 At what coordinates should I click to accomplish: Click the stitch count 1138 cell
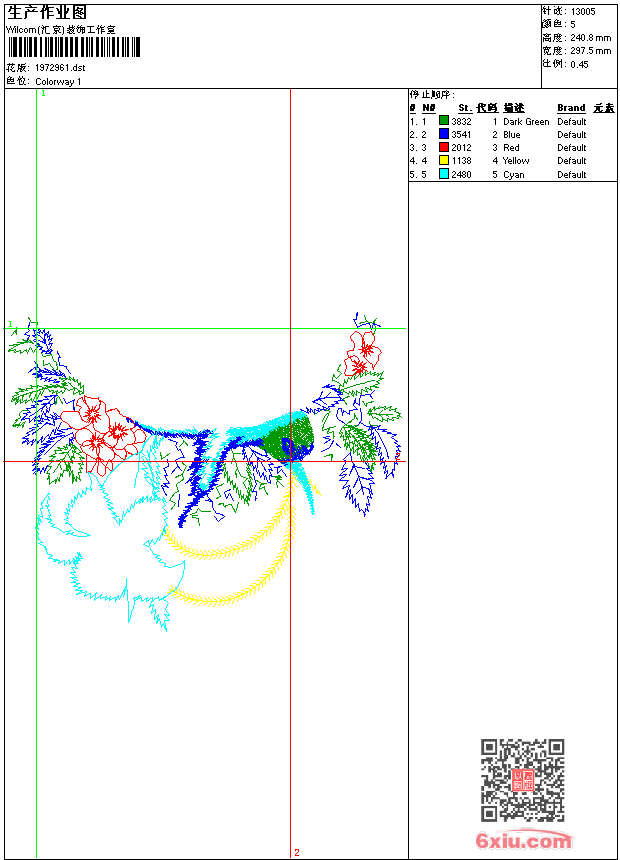(x=461, y=161)
